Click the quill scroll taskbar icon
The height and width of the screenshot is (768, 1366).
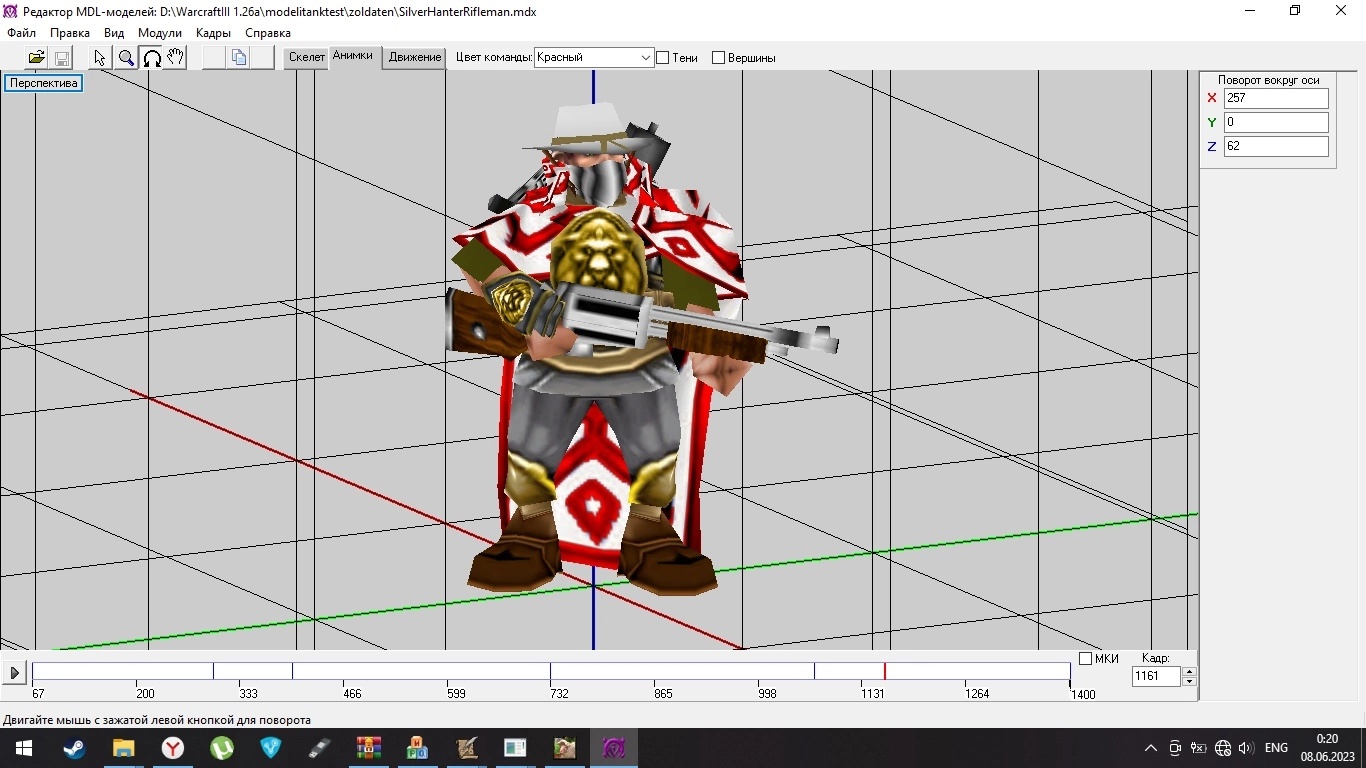point(467,748)
